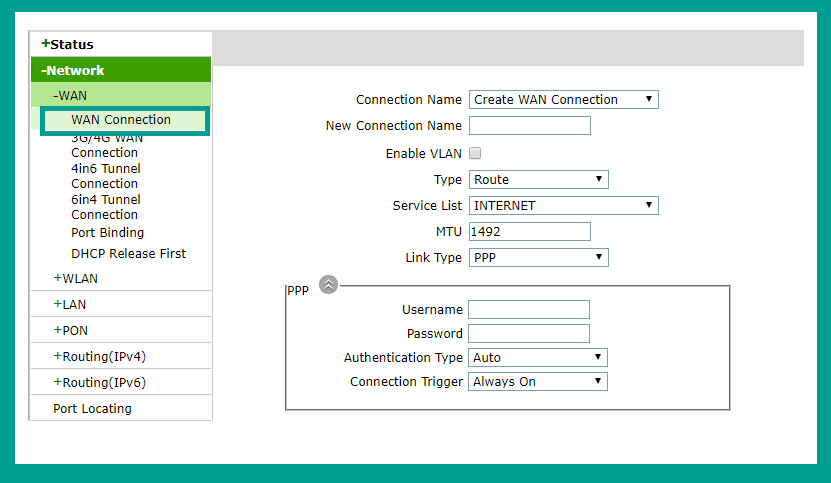831x483 pixels.
Task: Open the Type dropdown showing Route
Action: (538, 180)
